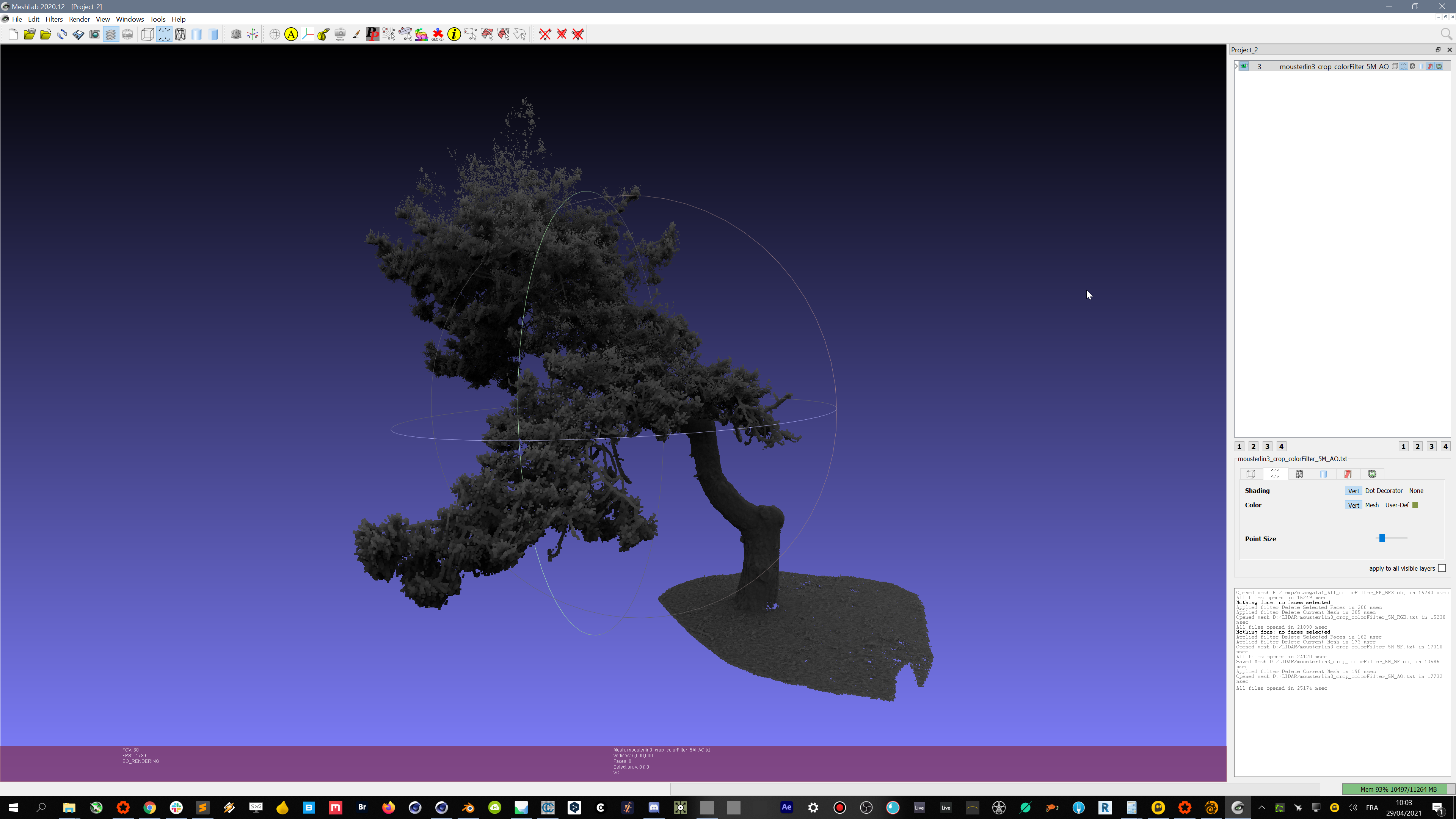Delete the selected vertices
This screenshot has height=819, width=1456.
pos(545,35)
